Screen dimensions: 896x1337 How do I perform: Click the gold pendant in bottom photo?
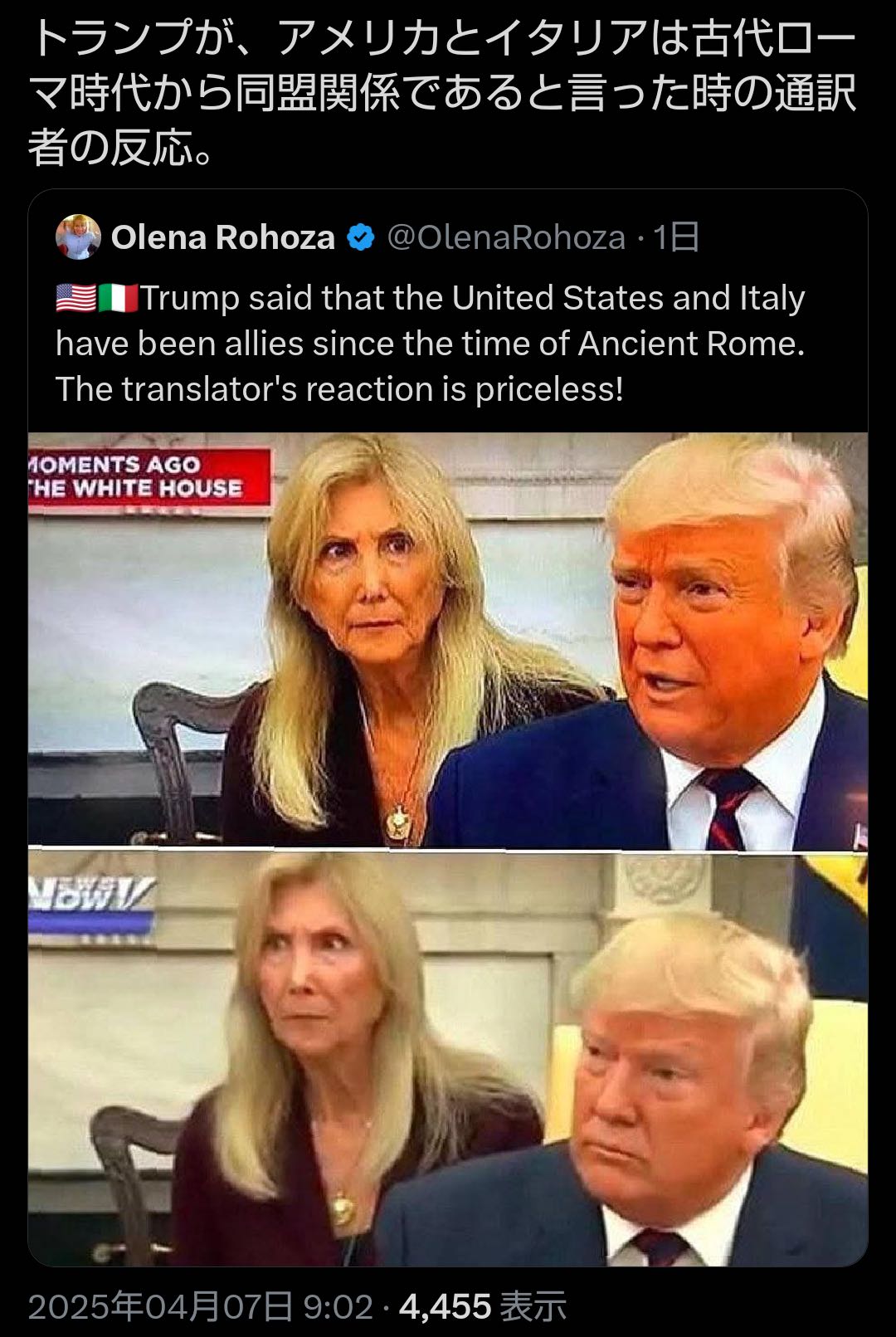341,1208
